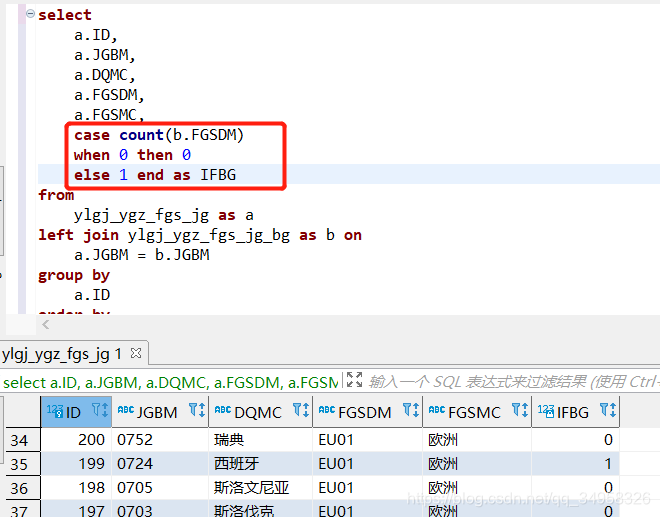Click the IFBG cell with value 1

pyautogui.click(x=575, y=464)
